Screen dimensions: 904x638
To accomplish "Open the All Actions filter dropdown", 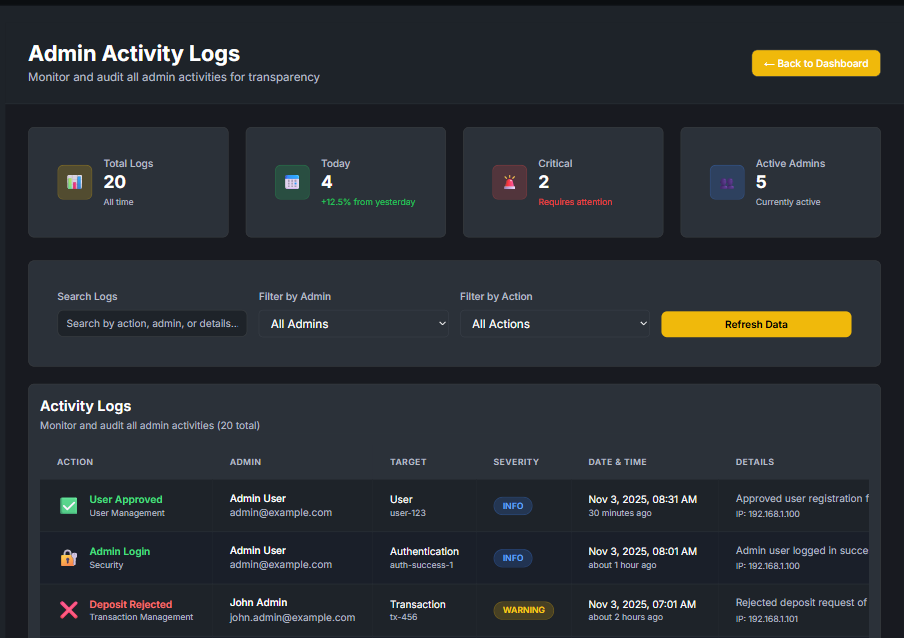I will pos(555,323).
